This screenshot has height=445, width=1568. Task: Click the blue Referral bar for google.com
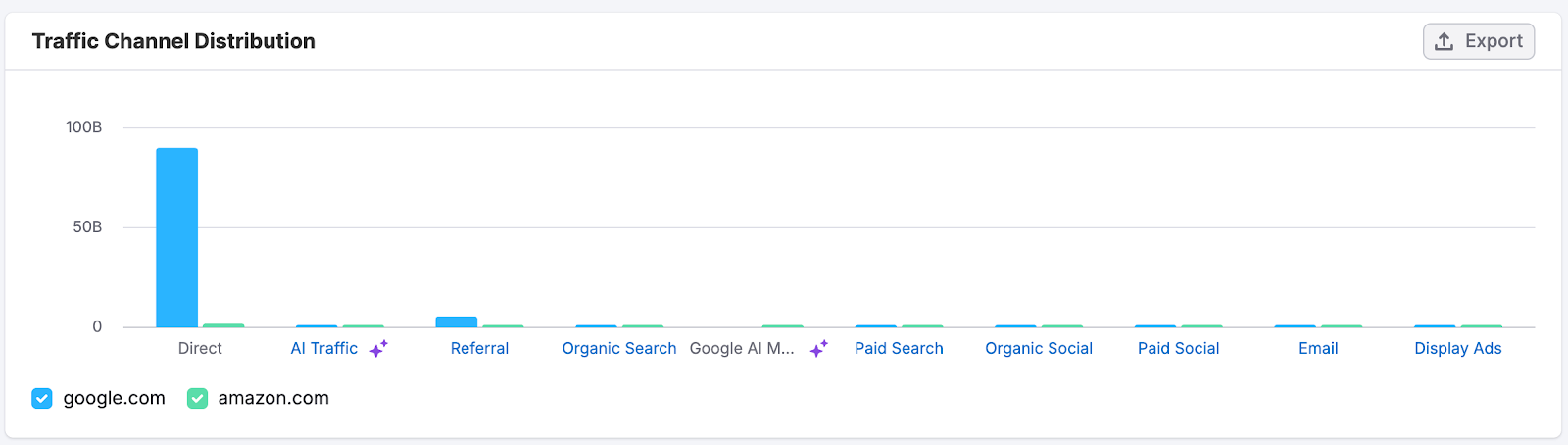456,321
